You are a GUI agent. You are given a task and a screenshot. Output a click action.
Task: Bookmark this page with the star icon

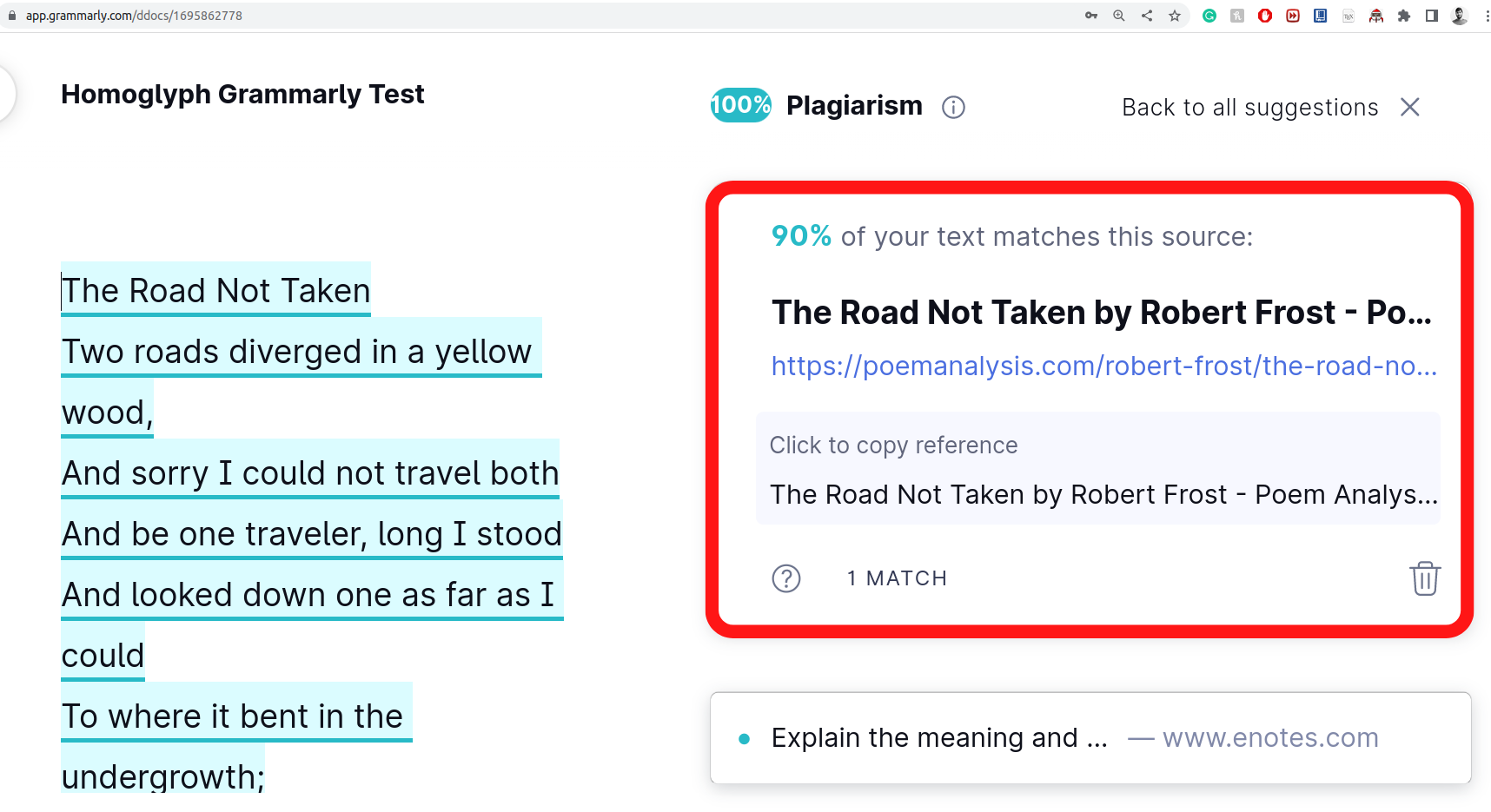pos(1175,16)
